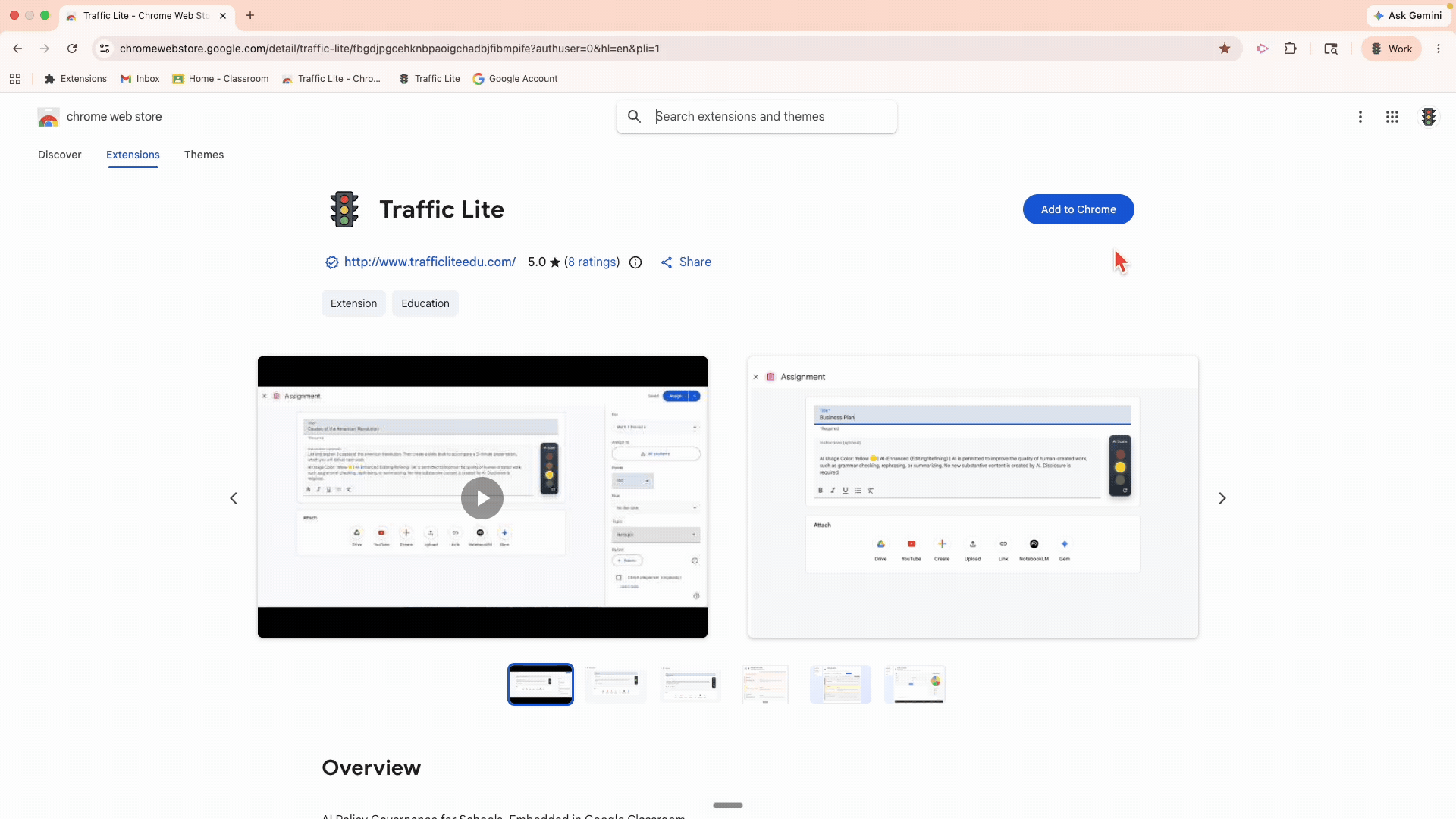Screen dimensions: 1456x819
Task: Toggle the bookmark star icon
Action: pyautogui.click(x=1225, y=49)
